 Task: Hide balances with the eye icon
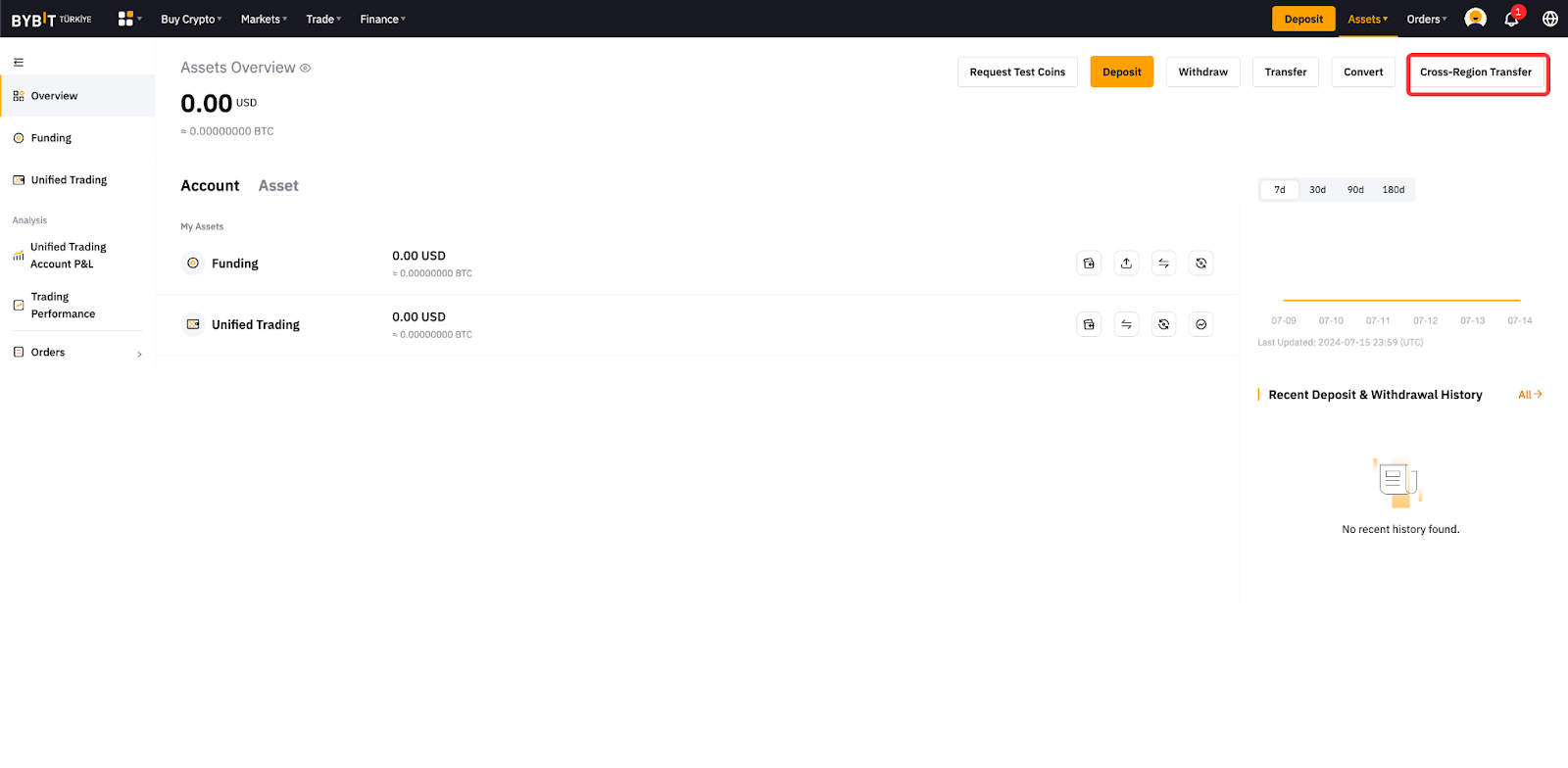click(305, 69)
